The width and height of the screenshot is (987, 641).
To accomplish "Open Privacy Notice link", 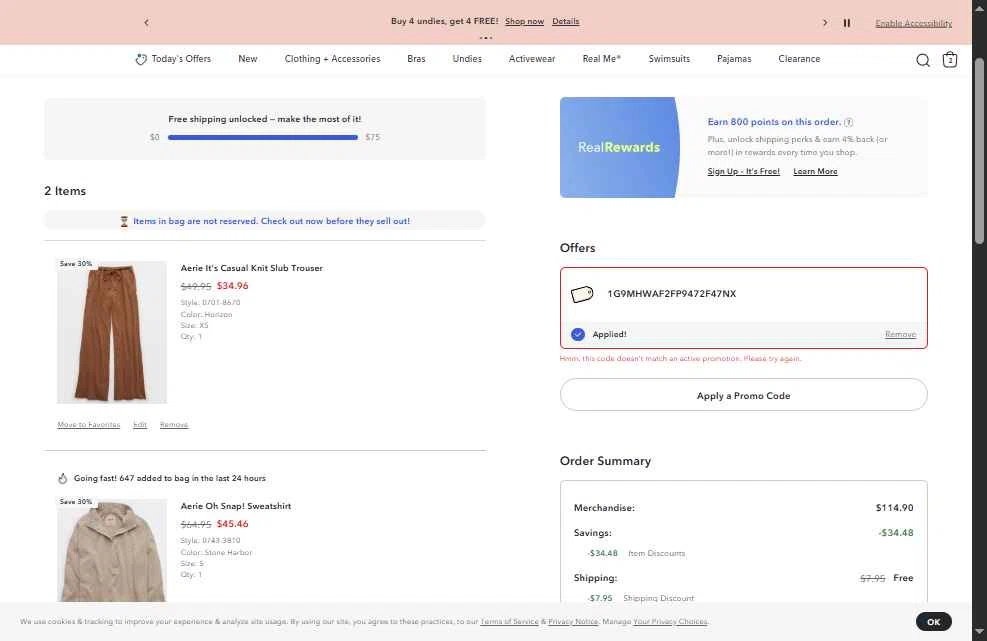I will (573, 621).
